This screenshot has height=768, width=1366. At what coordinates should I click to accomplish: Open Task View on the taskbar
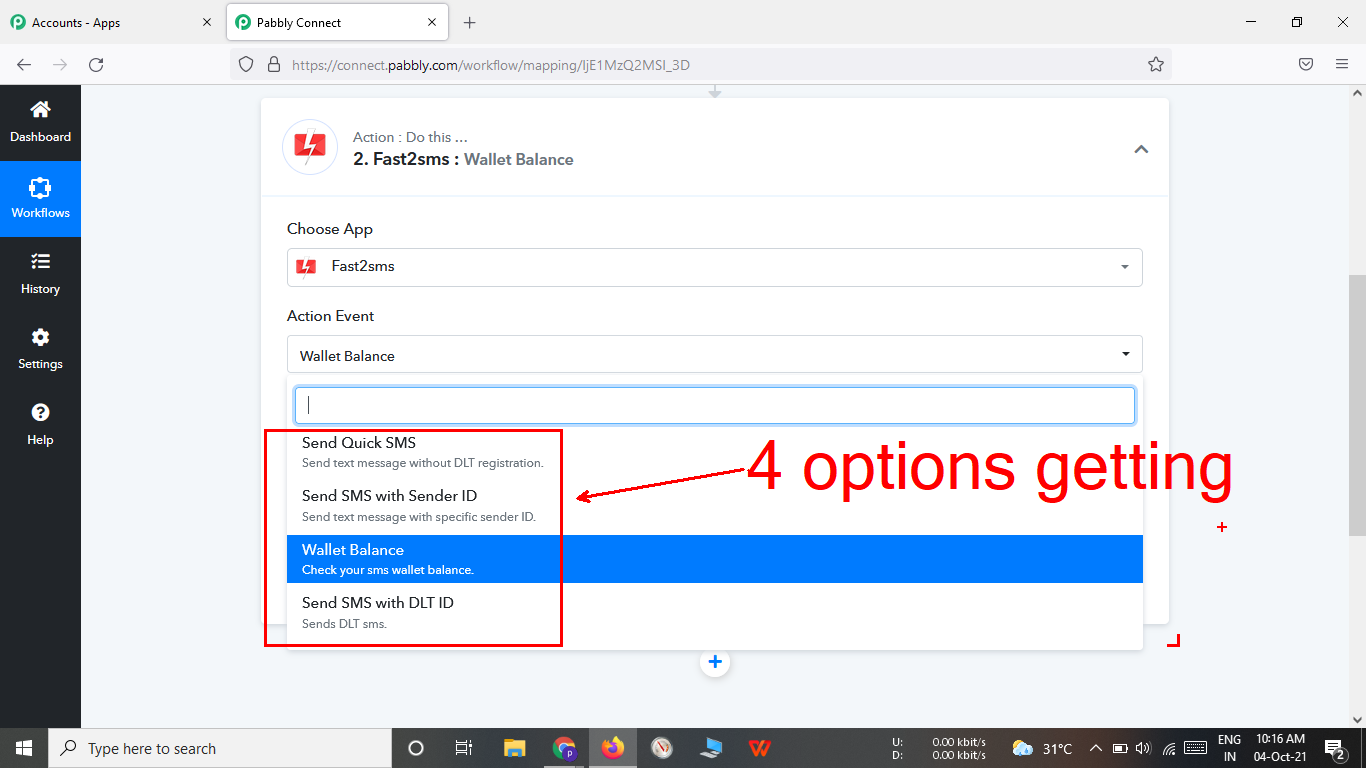tap(464, 748)
